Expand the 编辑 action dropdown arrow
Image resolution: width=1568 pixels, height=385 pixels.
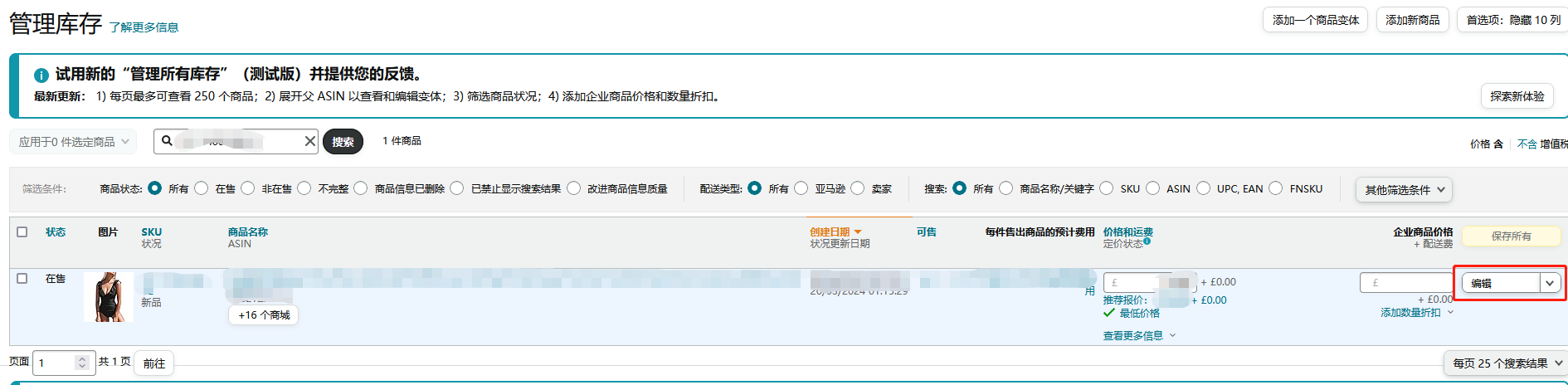point(1550,283)
